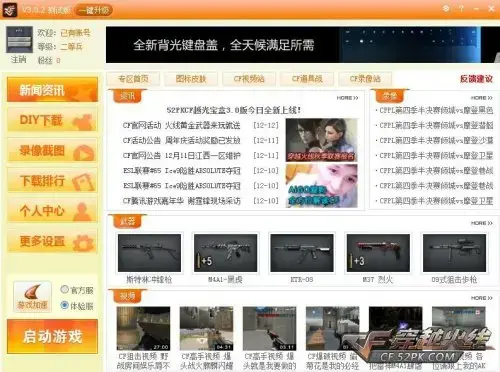Click the 一键升级 upgrade button
Screen dimensions: 500x372
(x=94, y=10)
